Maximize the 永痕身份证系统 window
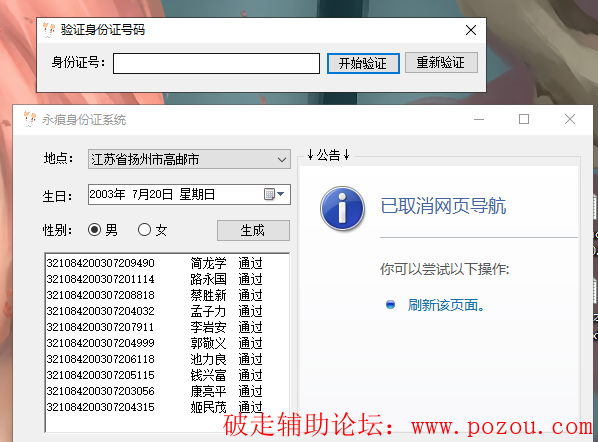598x442 pixels. pyautogui.click(x=524, y=119)
